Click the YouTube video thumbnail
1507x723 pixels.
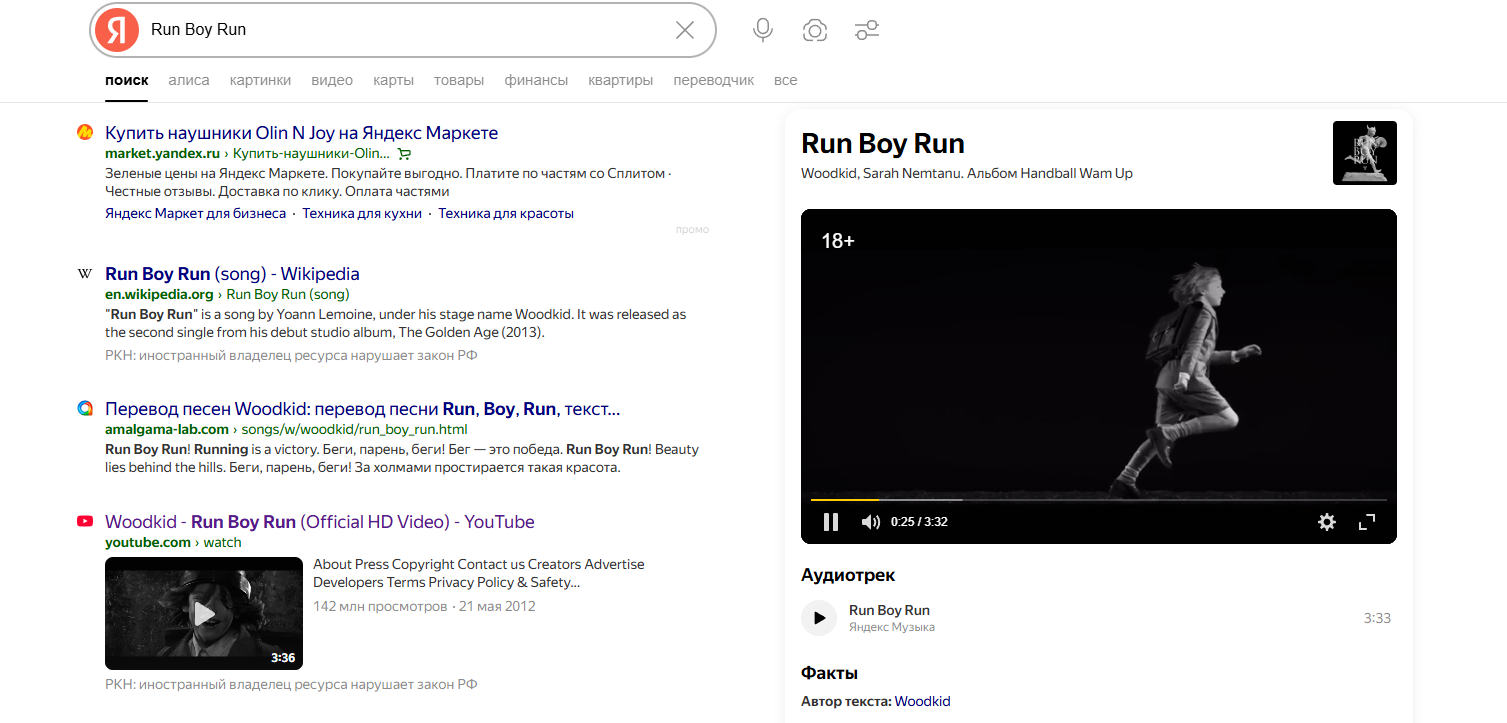[204, 613]
